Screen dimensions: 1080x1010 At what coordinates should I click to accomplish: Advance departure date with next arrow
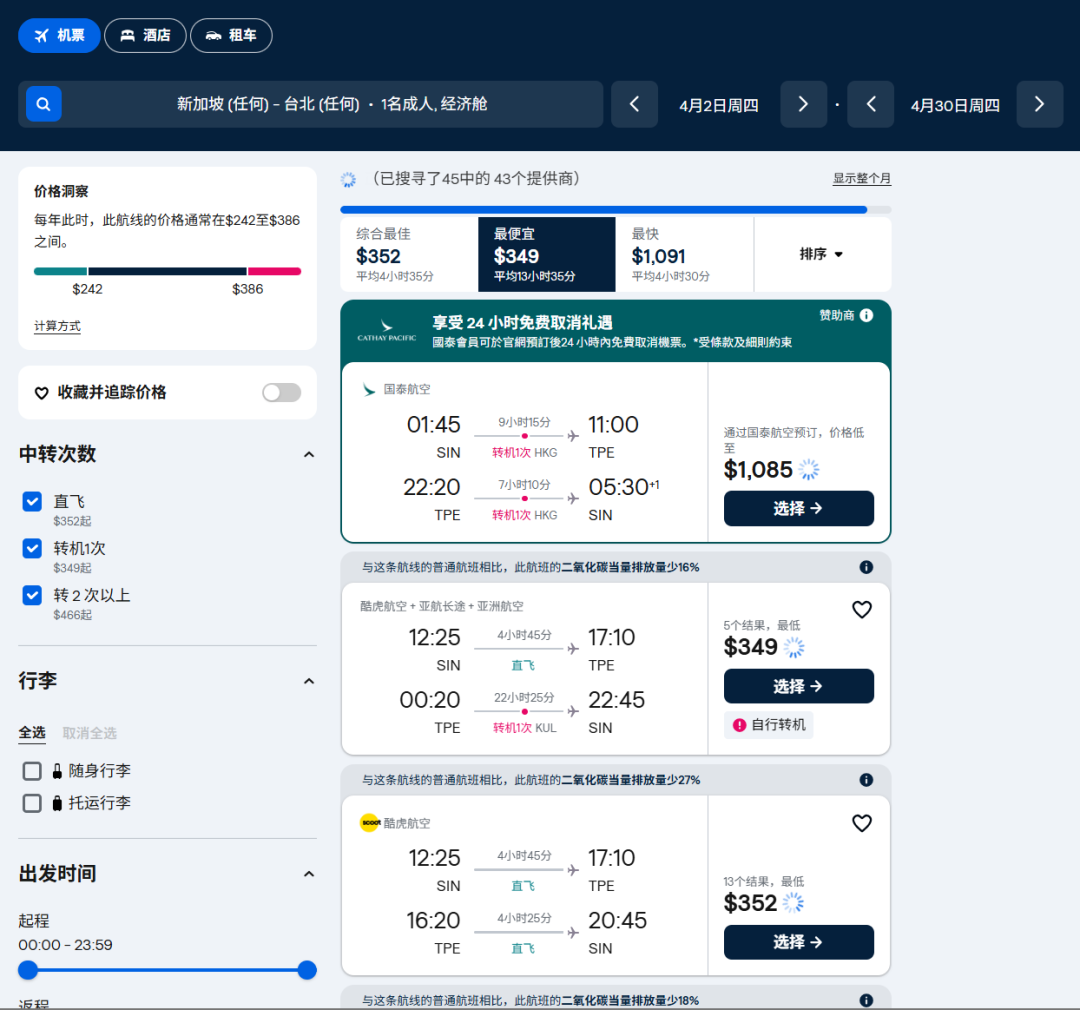803,104
